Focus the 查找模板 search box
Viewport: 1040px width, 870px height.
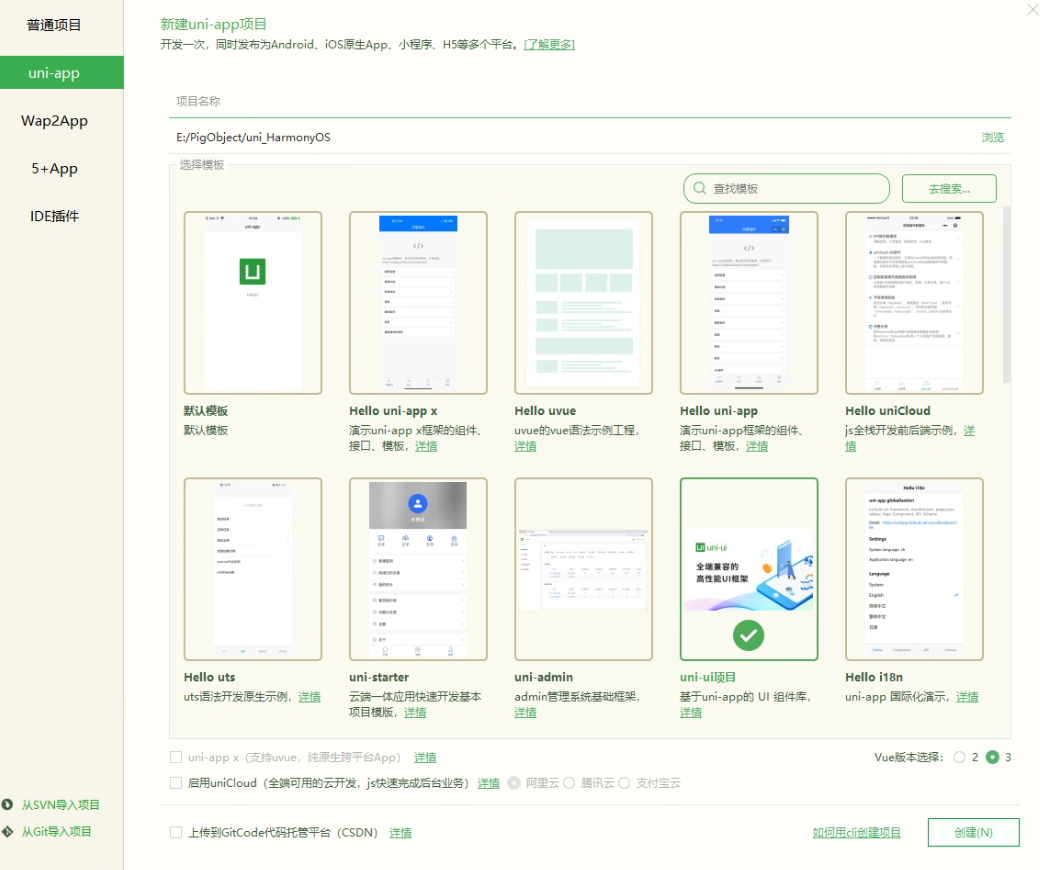coord(786,188)
